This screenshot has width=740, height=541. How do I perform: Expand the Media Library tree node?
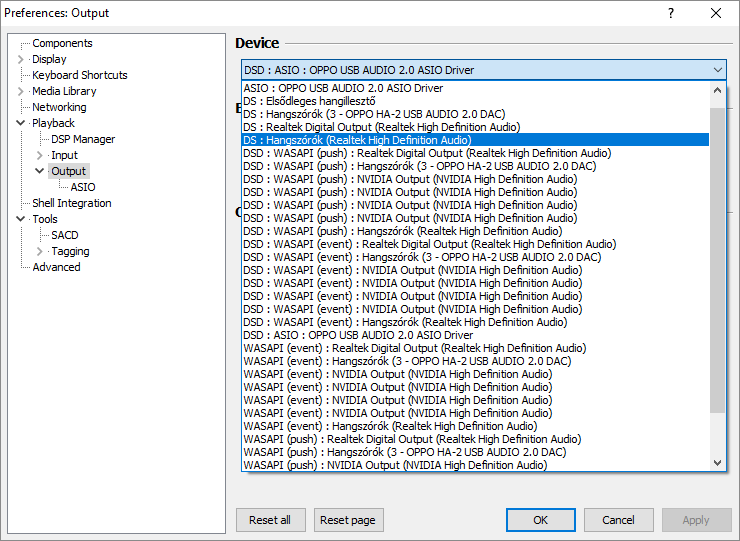tap(20, 91)
